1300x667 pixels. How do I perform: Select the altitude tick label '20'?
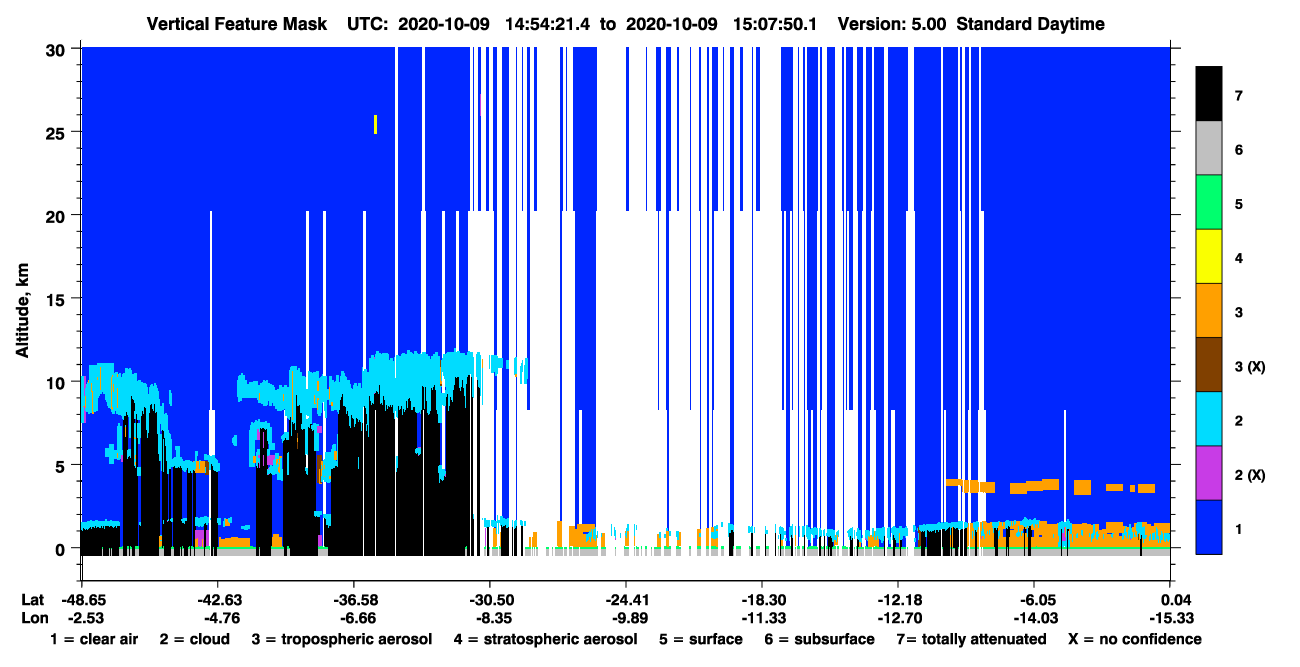(x=58, y=215)
